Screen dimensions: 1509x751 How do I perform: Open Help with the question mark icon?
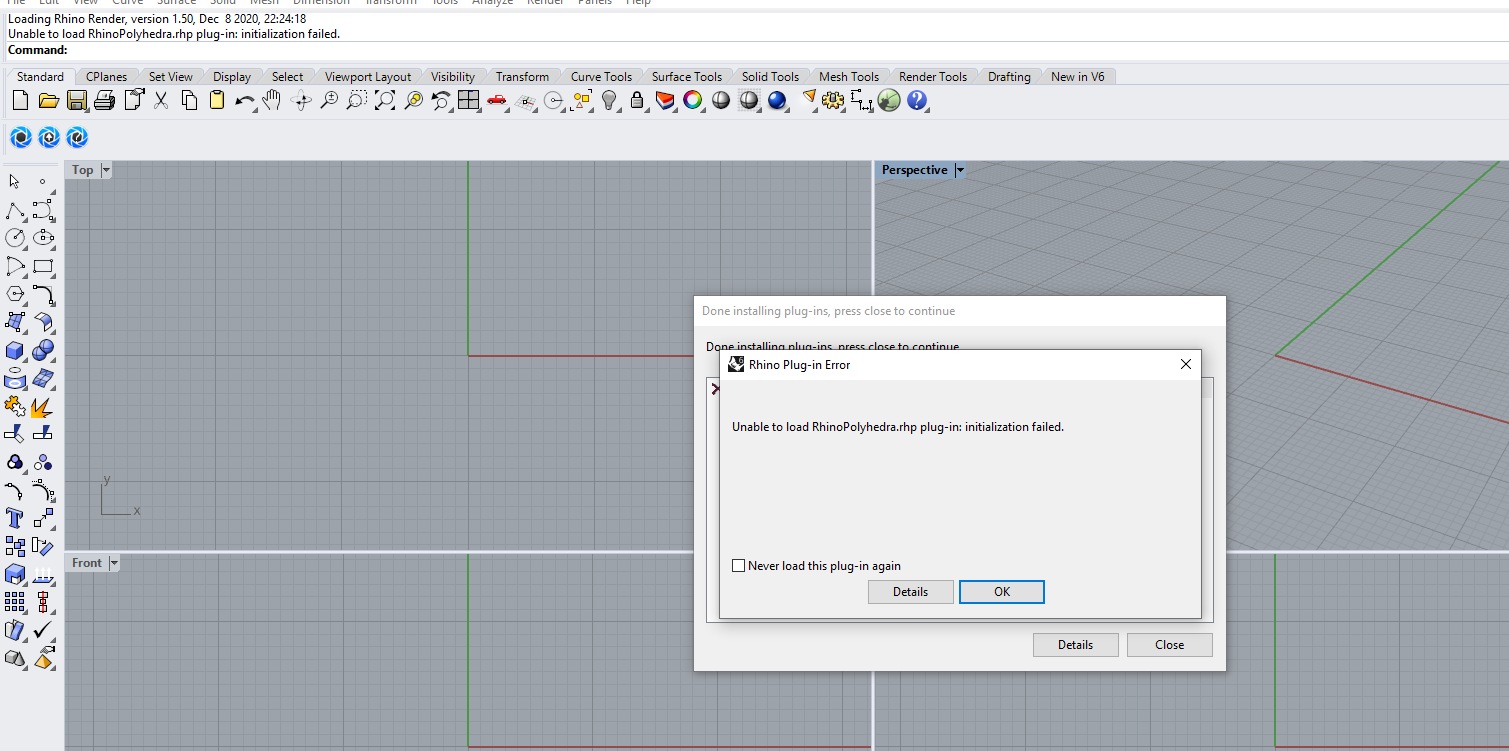point(917,100)
